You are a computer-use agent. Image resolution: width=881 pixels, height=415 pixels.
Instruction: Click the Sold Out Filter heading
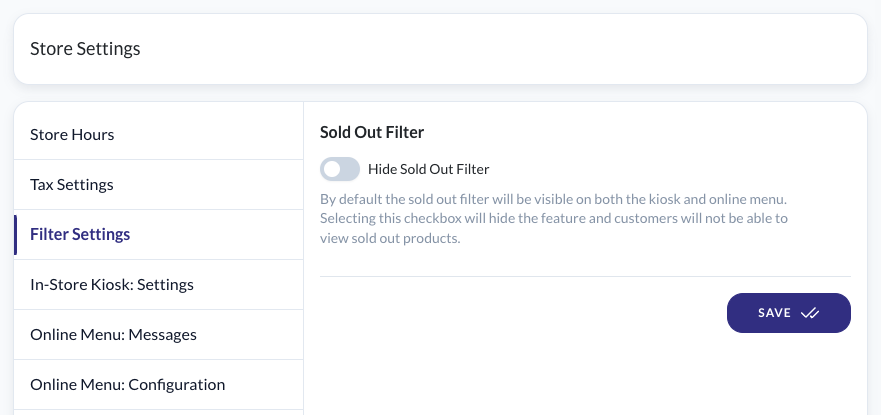tap(372, 133)
